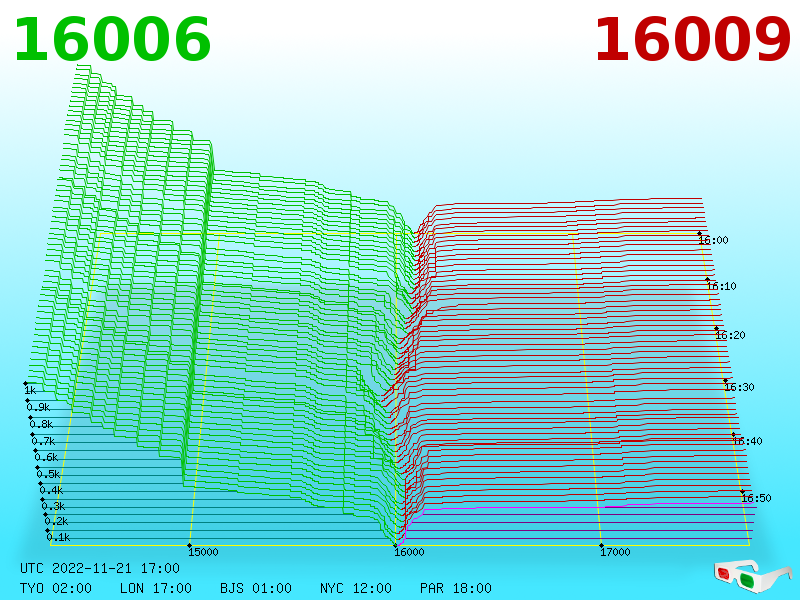Click the red-green 3D glasses icon

753,576
